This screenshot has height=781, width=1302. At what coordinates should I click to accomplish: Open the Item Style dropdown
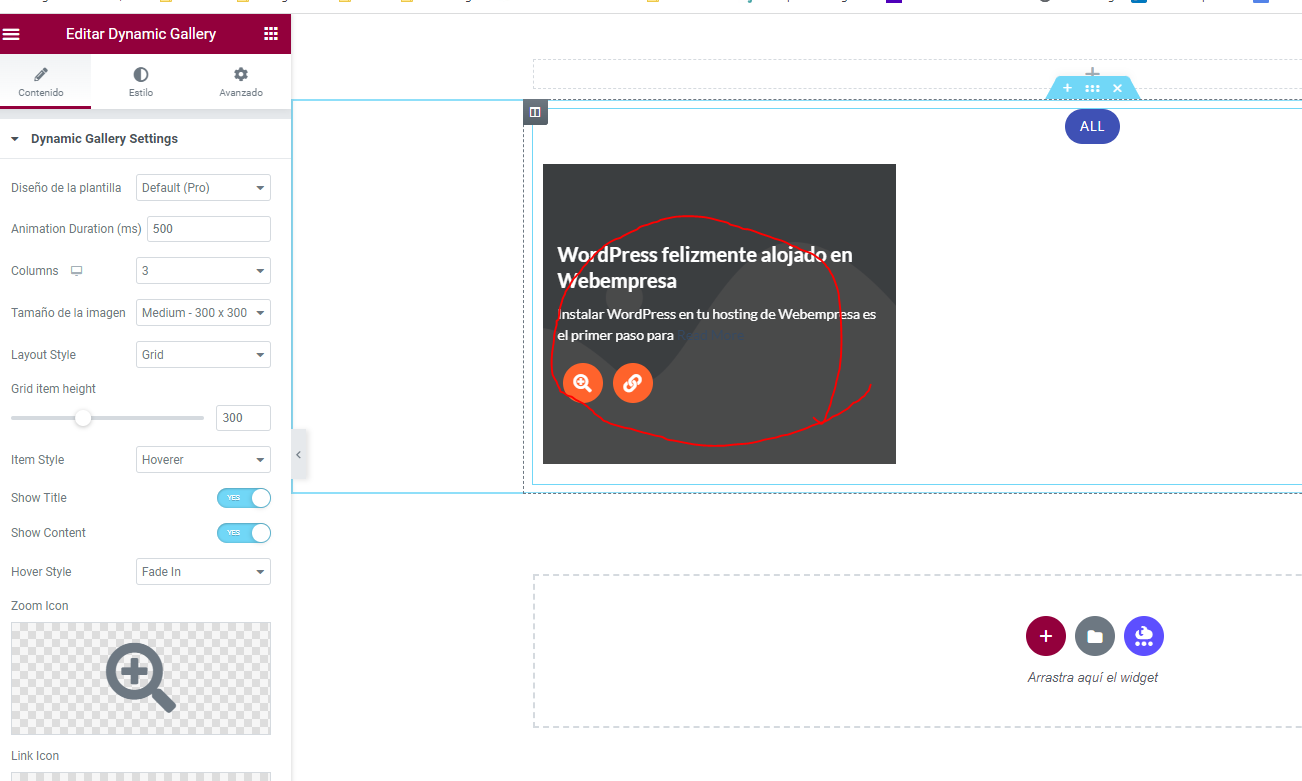click(x=203, y=460)
